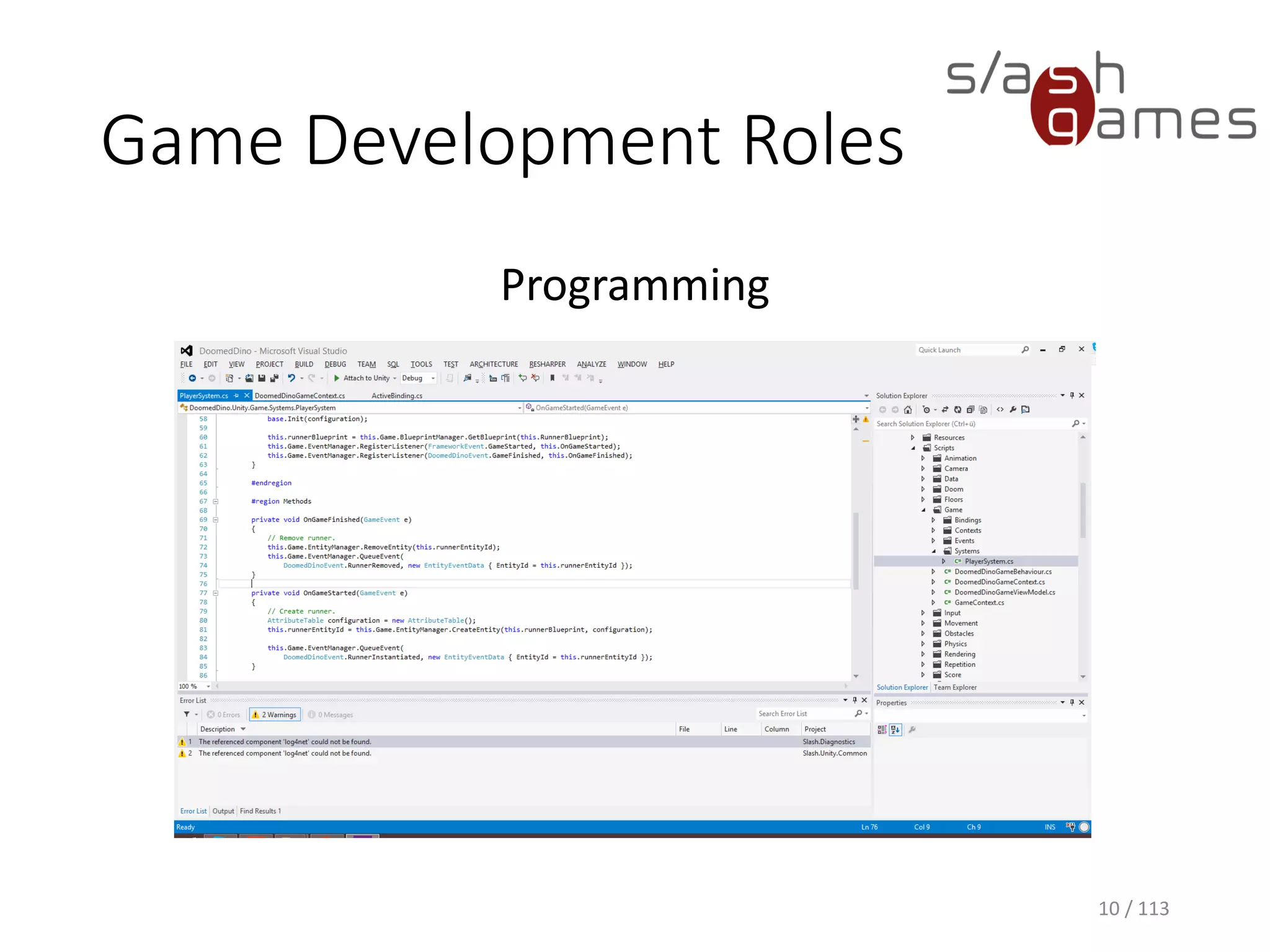The image size is (1270, 952).
Task: Click the View Code angle-brackets icon
Action: (x=1000, y=410)
